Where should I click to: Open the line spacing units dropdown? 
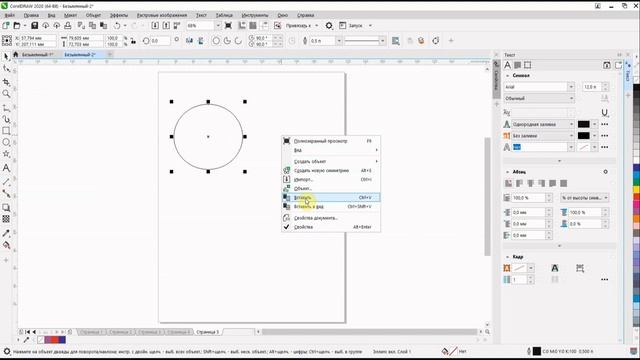point(584,198)
